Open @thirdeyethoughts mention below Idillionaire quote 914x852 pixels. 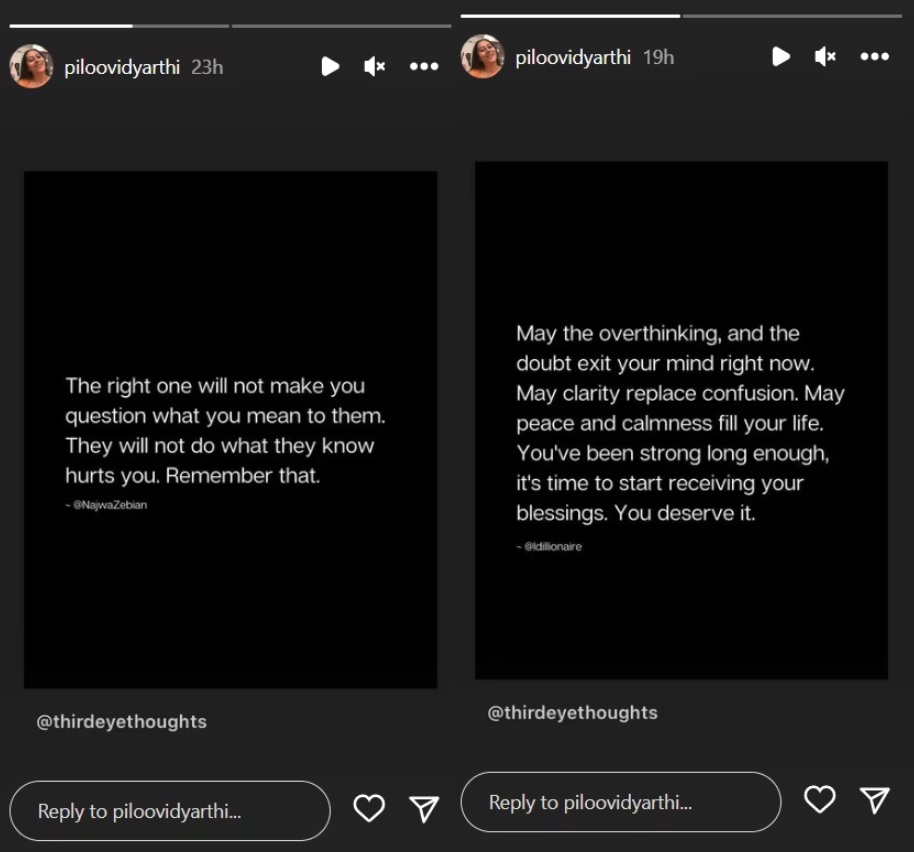pyautogui.click(x=573, y=713)
